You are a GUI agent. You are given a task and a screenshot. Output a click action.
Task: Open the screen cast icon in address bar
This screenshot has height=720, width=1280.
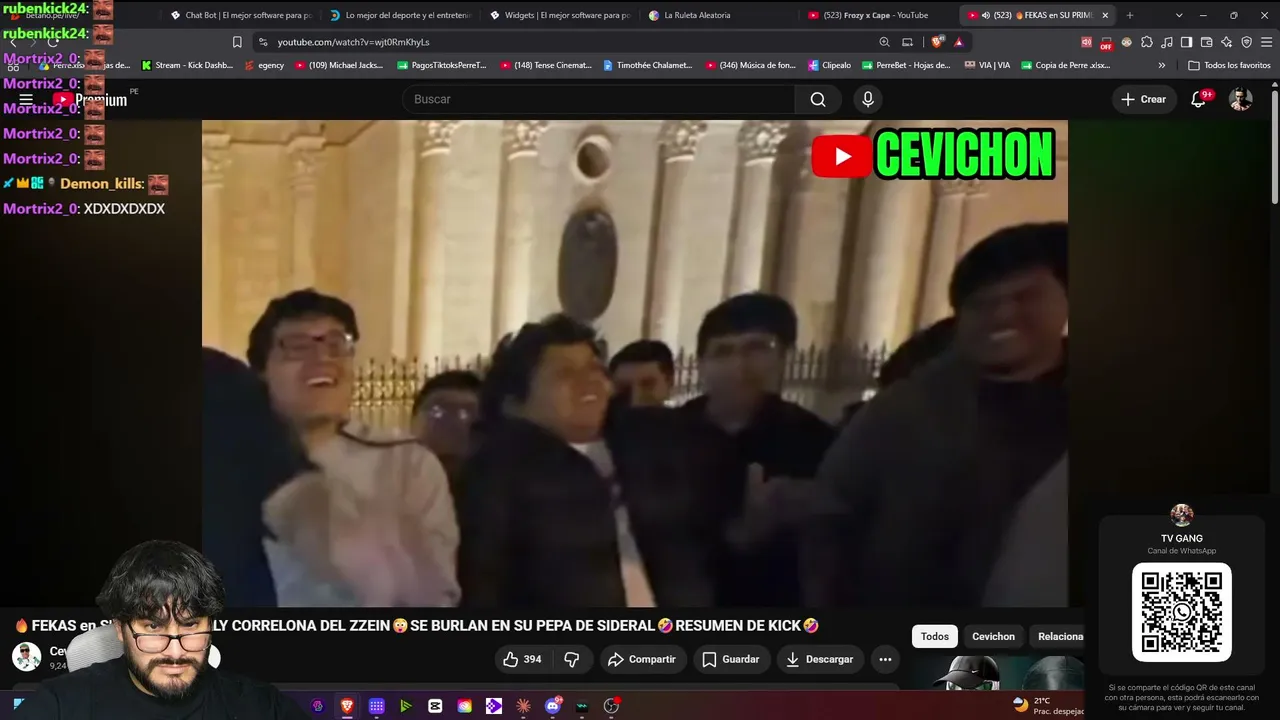(907, 42)
